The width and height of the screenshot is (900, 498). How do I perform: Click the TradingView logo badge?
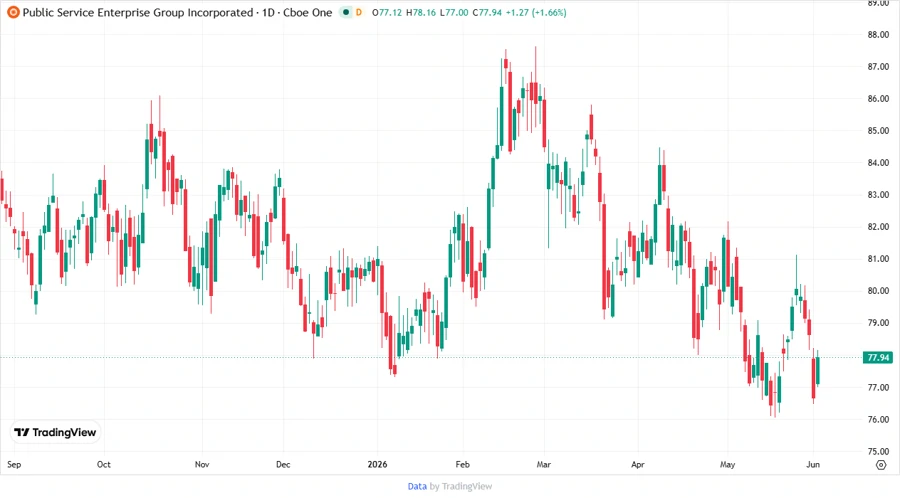tap(56, 432)
